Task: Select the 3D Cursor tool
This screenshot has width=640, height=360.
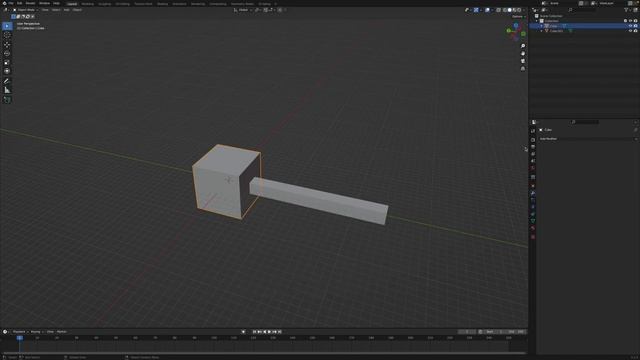Action: pyautogui.click(x=7, y=36)
